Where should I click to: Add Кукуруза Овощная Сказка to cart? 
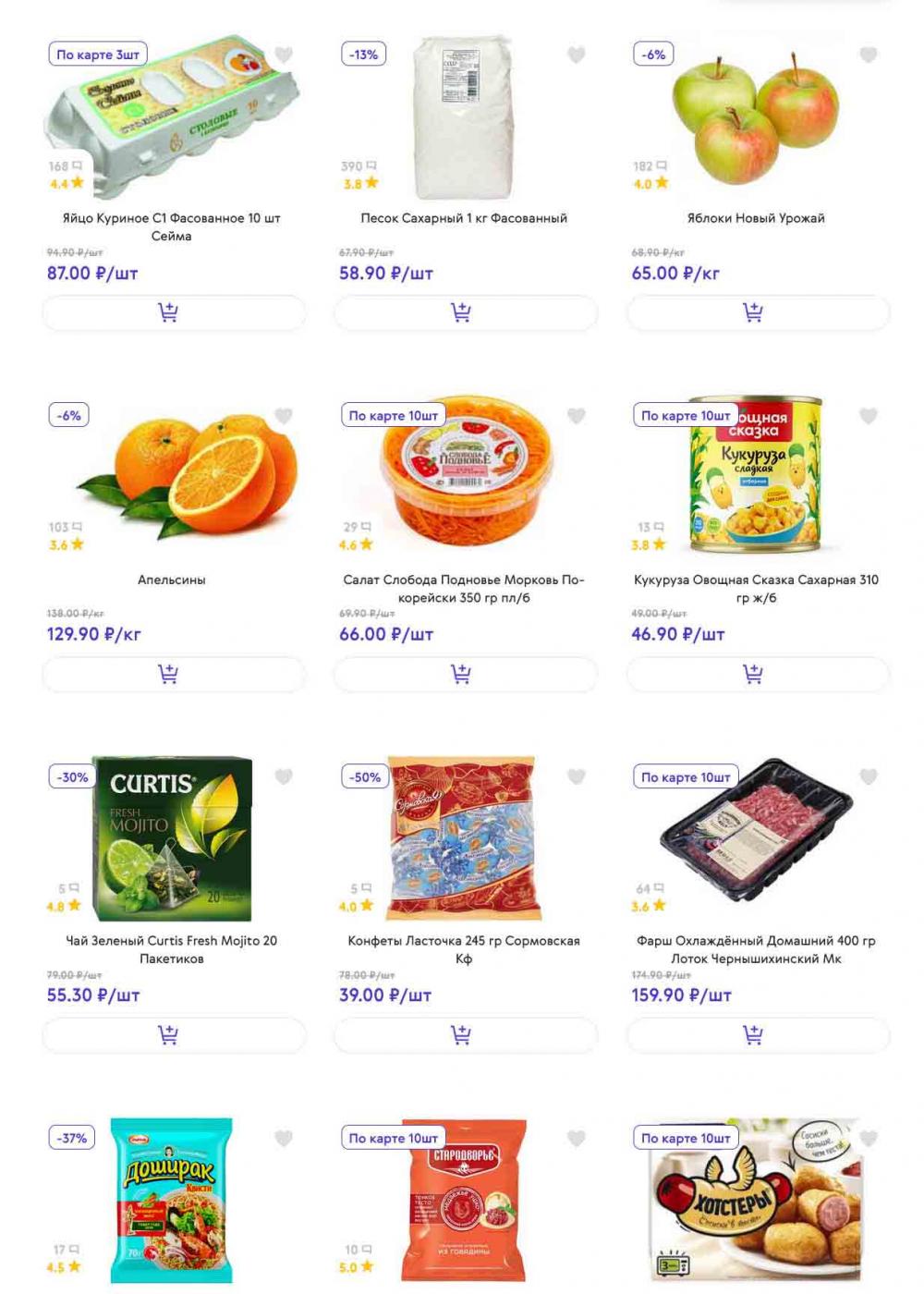point(758,674)
